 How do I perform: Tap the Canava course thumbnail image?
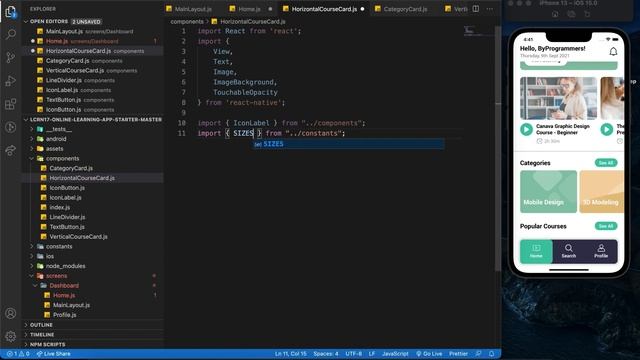[x=558, y=98]
